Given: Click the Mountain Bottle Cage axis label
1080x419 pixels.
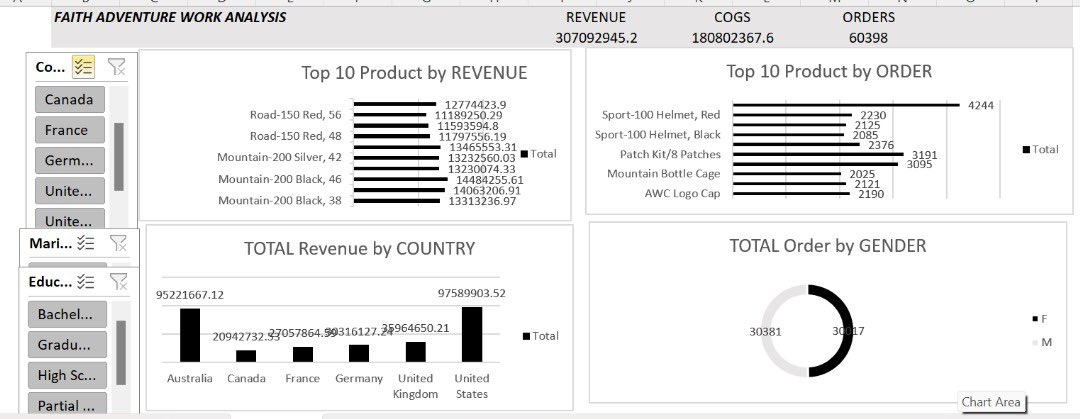Looking at the screenshot, I should point(663,174).
